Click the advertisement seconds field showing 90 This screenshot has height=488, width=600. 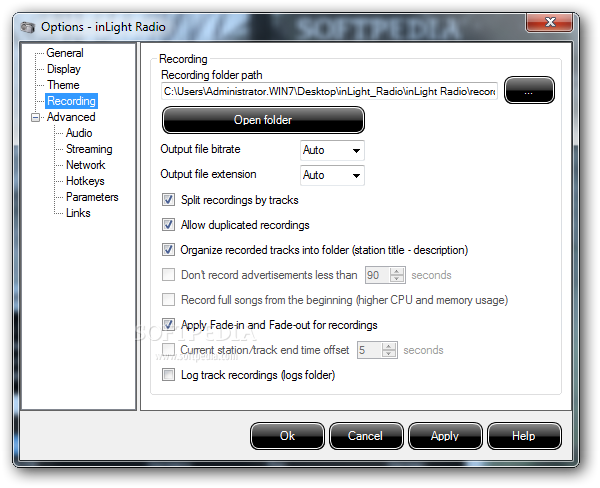pos(378,275)
